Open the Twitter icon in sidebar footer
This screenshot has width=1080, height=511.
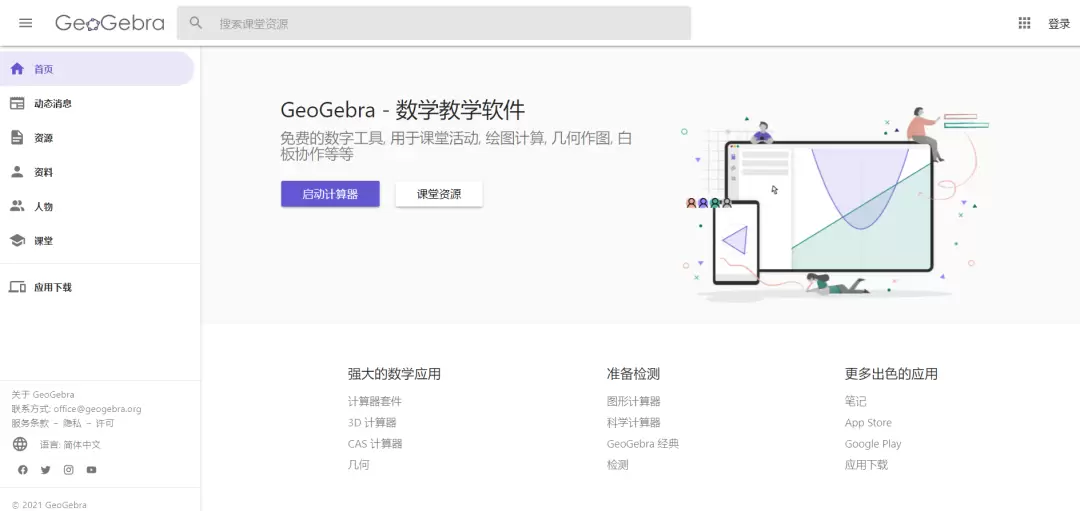coord(45,470)
